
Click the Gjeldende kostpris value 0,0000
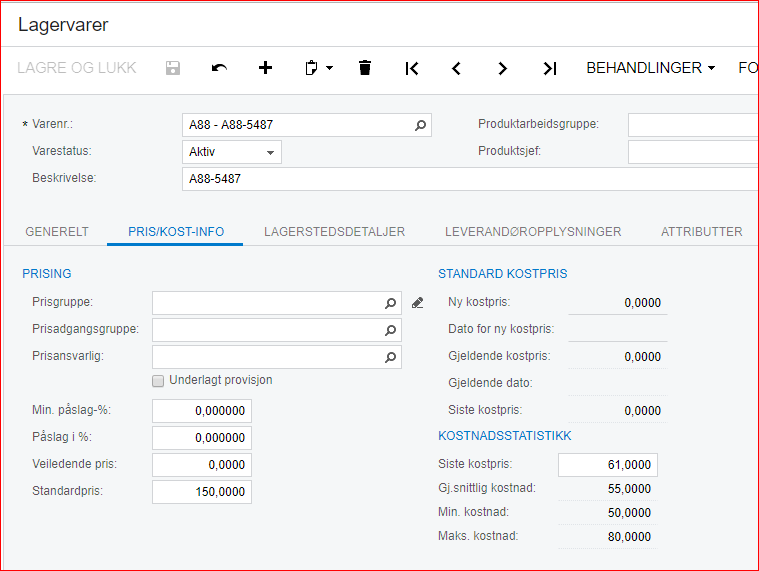[642, 357]
